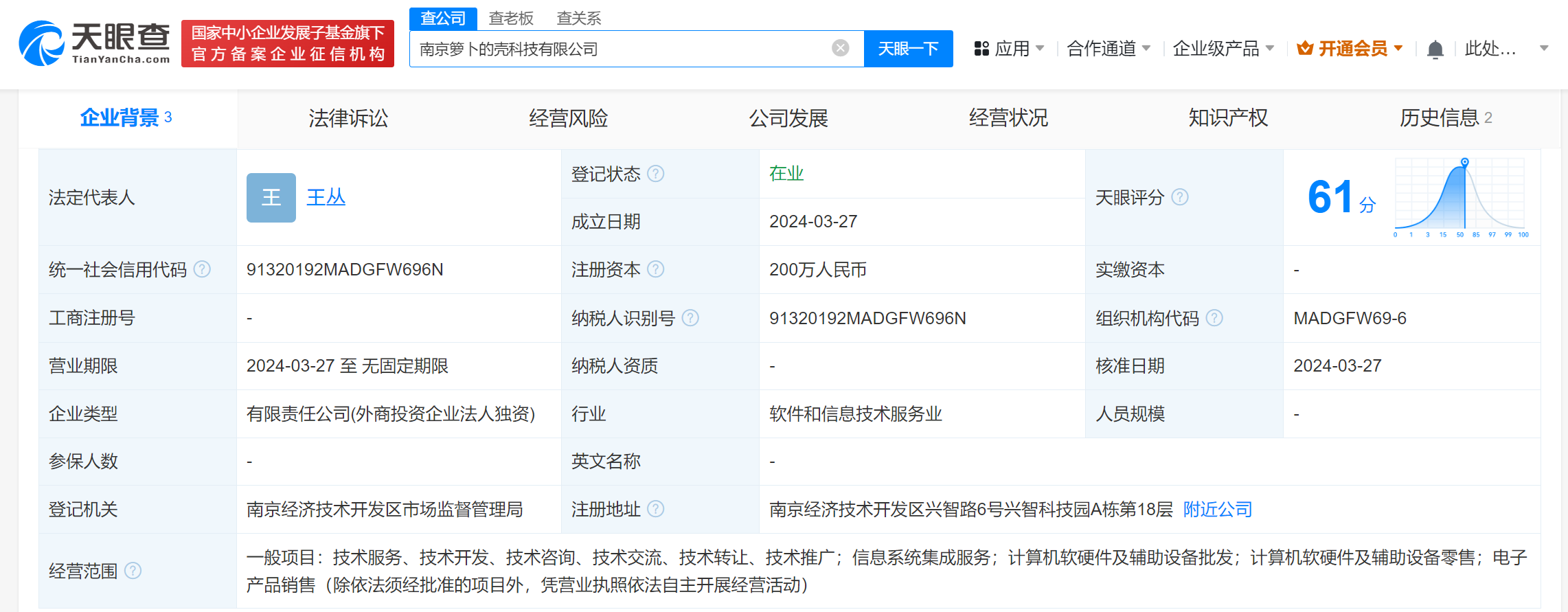Click help icon next to 天眼评分

tap(1180, 197)
